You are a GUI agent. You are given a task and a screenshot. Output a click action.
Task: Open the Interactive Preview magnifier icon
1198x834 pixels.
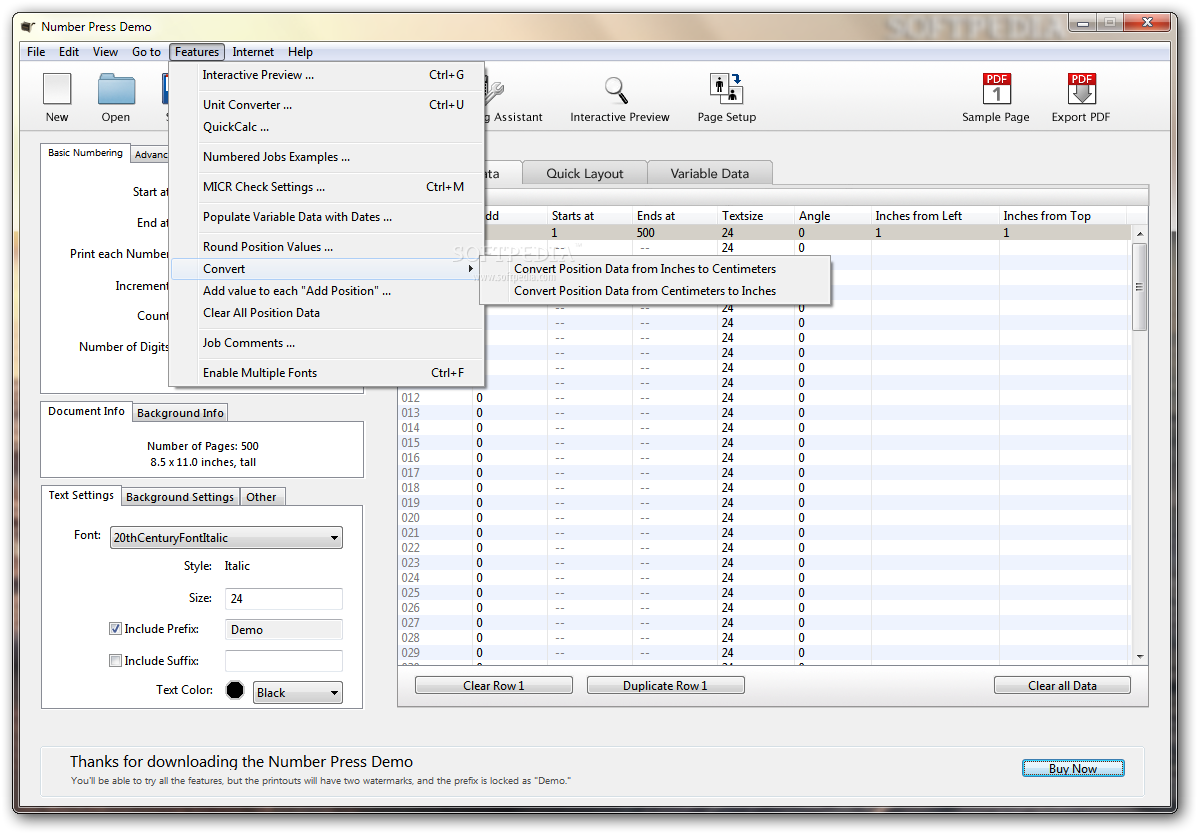pos(617,90)
